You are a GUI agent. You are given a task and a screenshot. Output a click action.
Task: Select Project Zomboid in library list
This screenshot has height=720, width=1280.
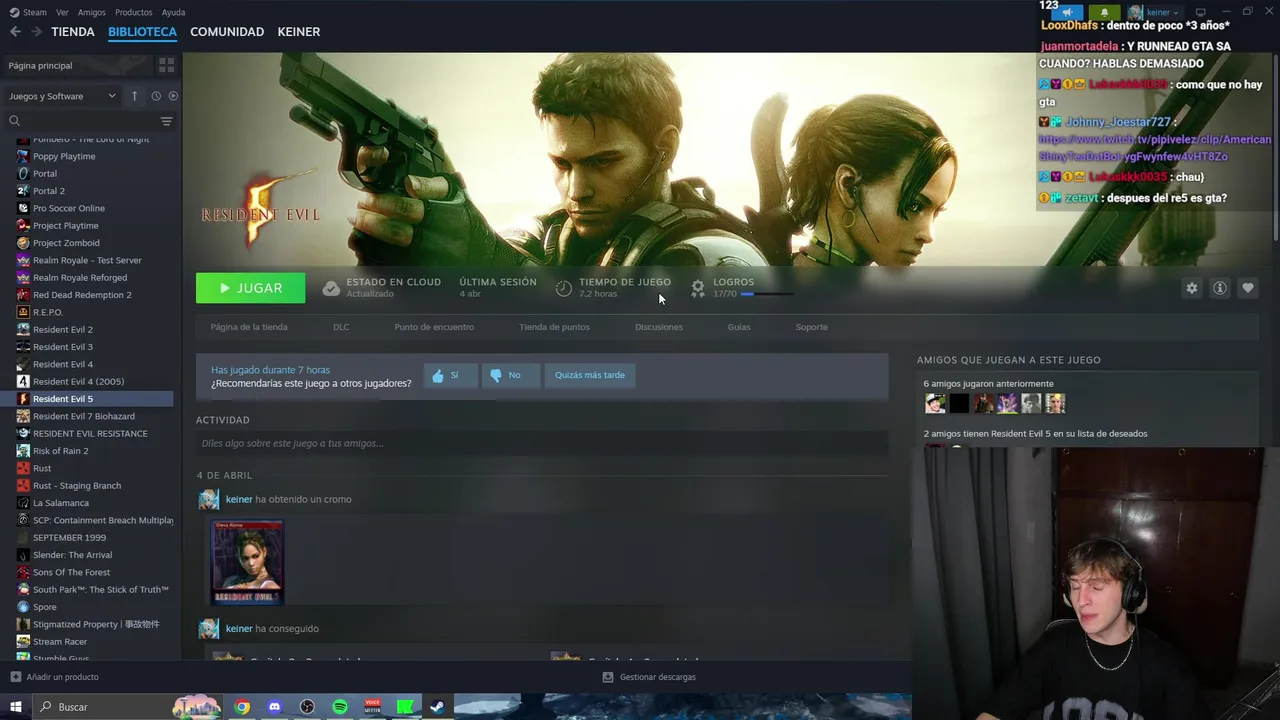coord(66,243)
